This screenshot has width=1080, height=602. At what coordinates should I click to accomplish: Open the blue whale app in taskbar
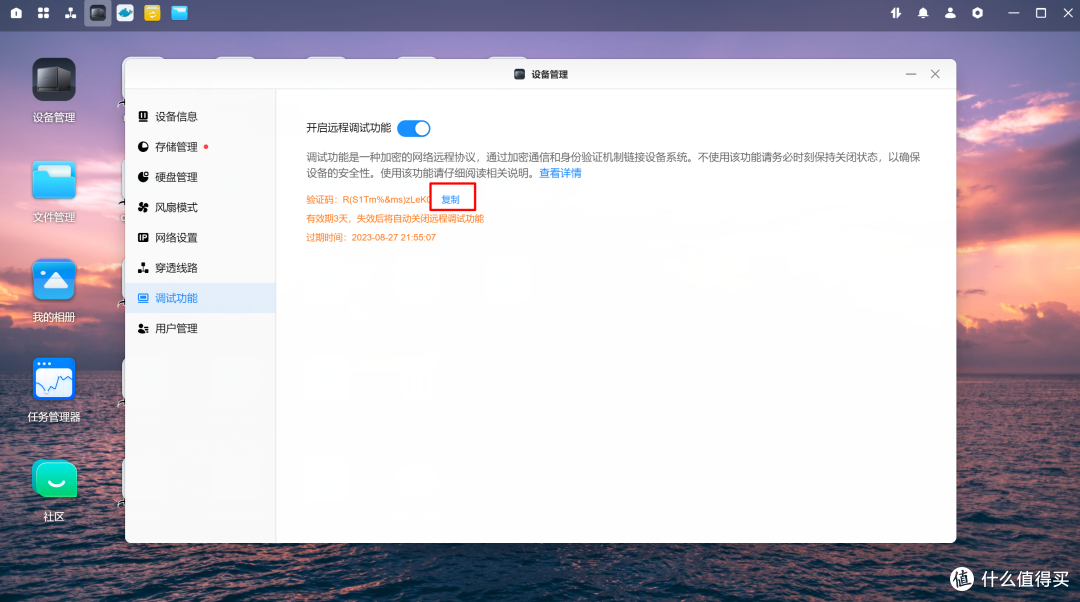pos(125,13)
